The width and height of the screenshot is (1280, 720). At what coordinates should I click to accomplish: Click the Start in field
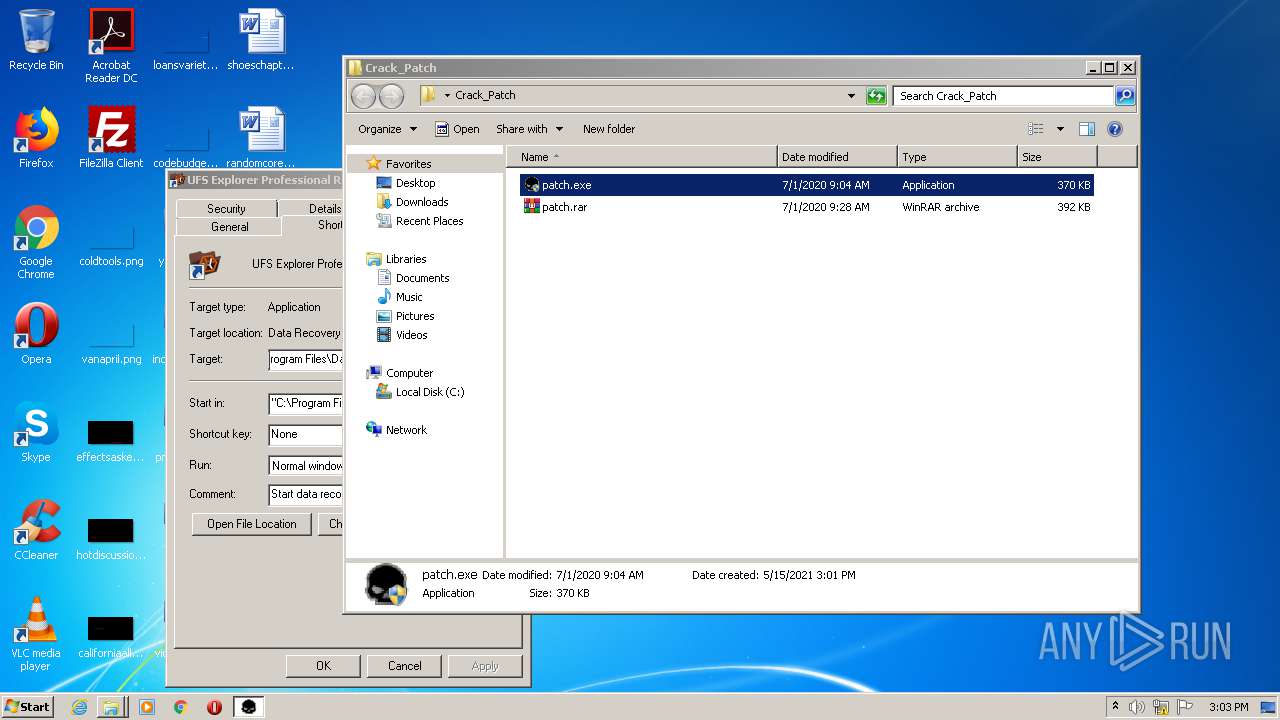(306, 404)
